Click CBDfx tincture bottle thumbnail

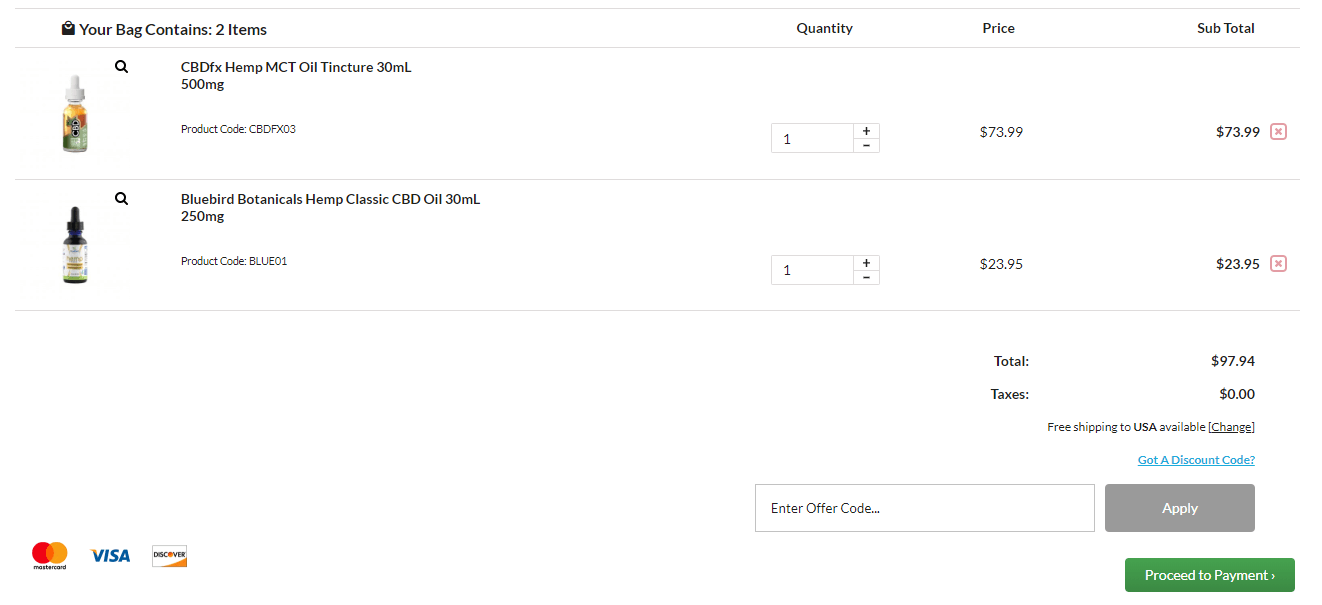click(x=75, y=113)
